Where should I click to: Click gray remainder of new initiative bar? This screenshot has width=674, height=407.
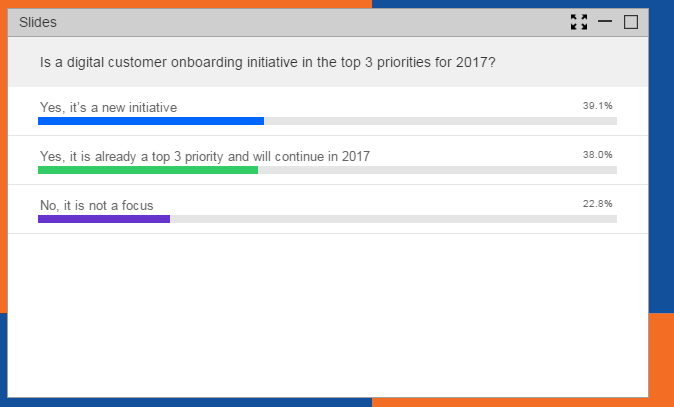441,121
